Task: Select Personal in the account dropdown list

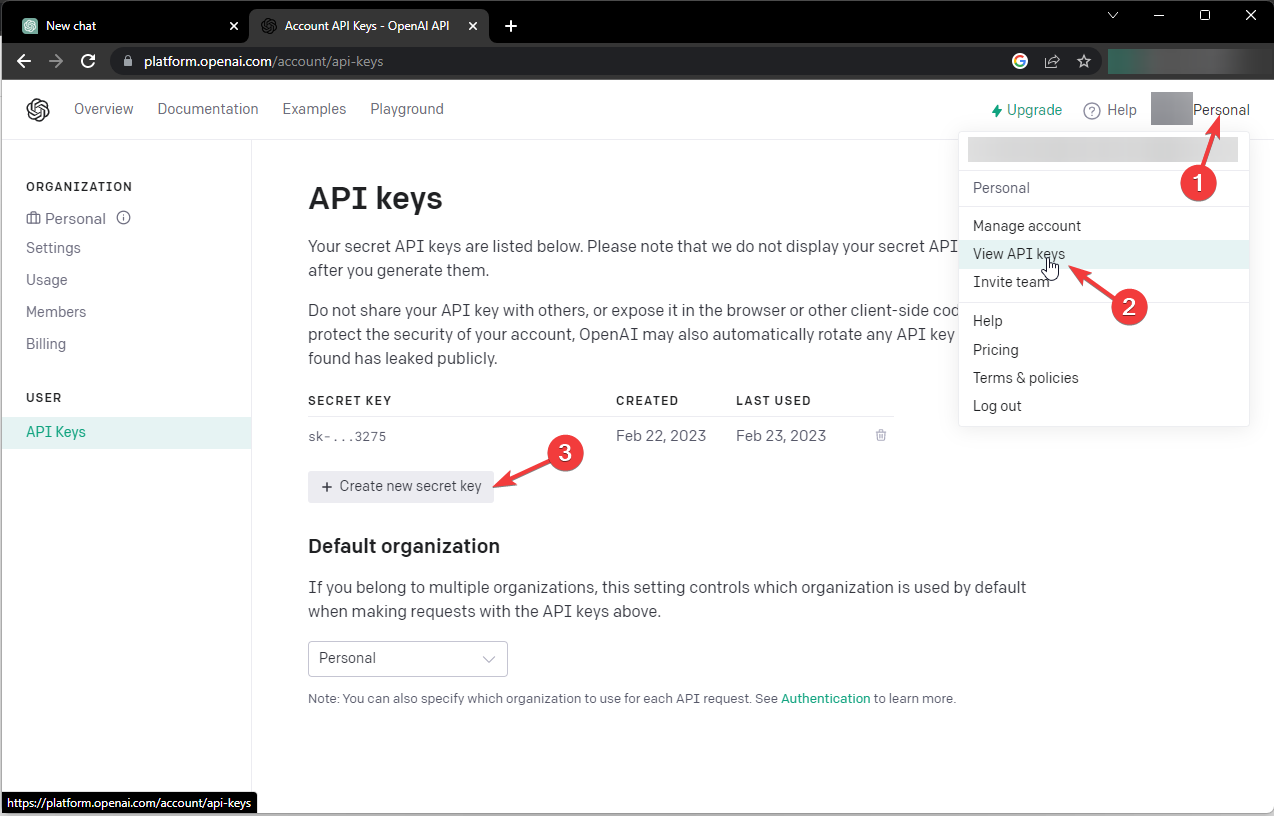Action: tap(1104, 188)
